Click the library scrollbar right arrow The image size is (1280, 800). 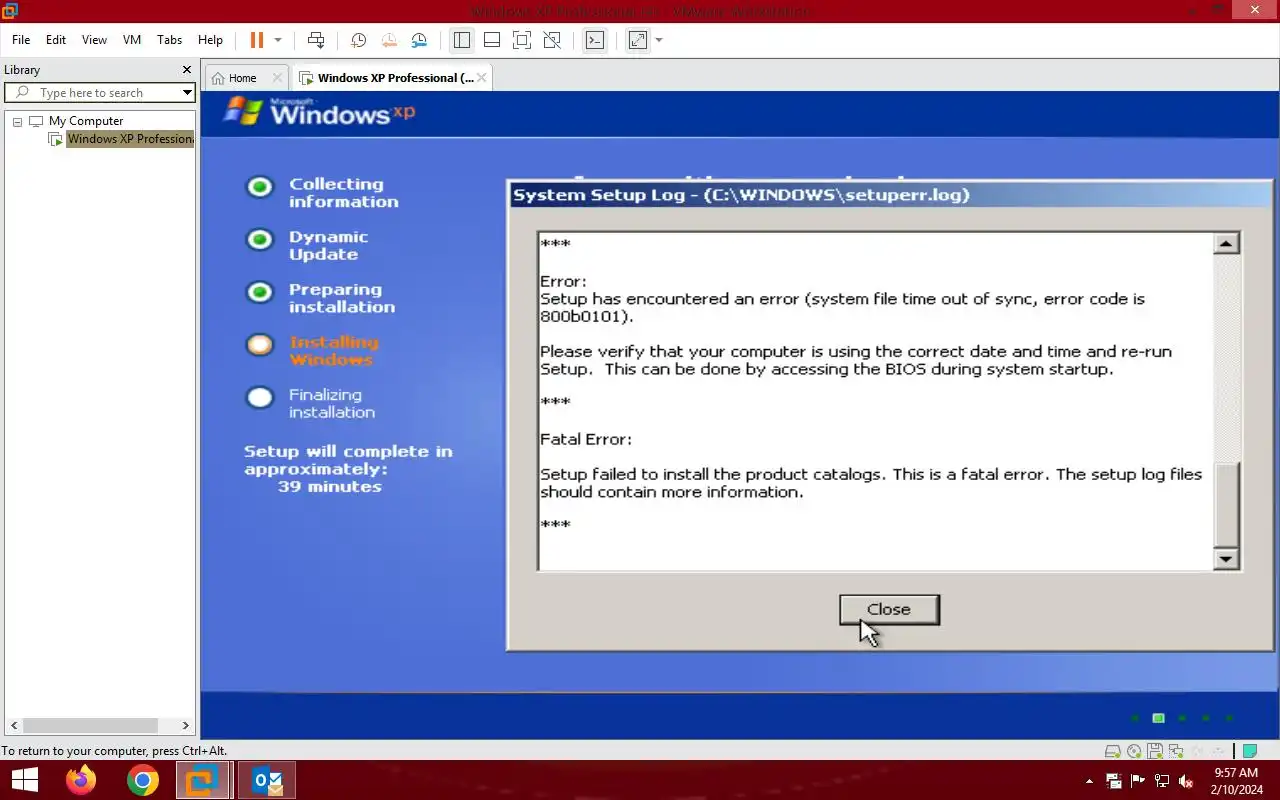pyautogui.click(x=185, y=726)
